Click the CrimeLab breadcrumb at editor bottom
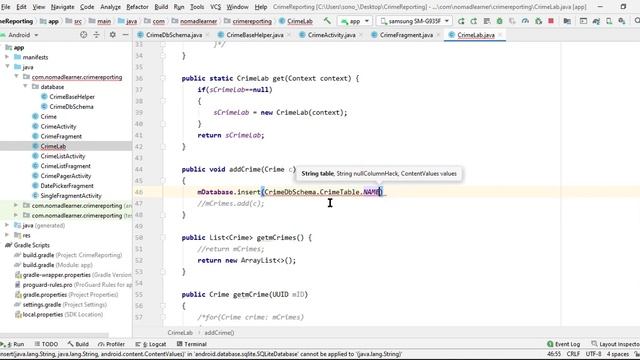The width and height of the screenshot is (640, 360). [180, 333]
